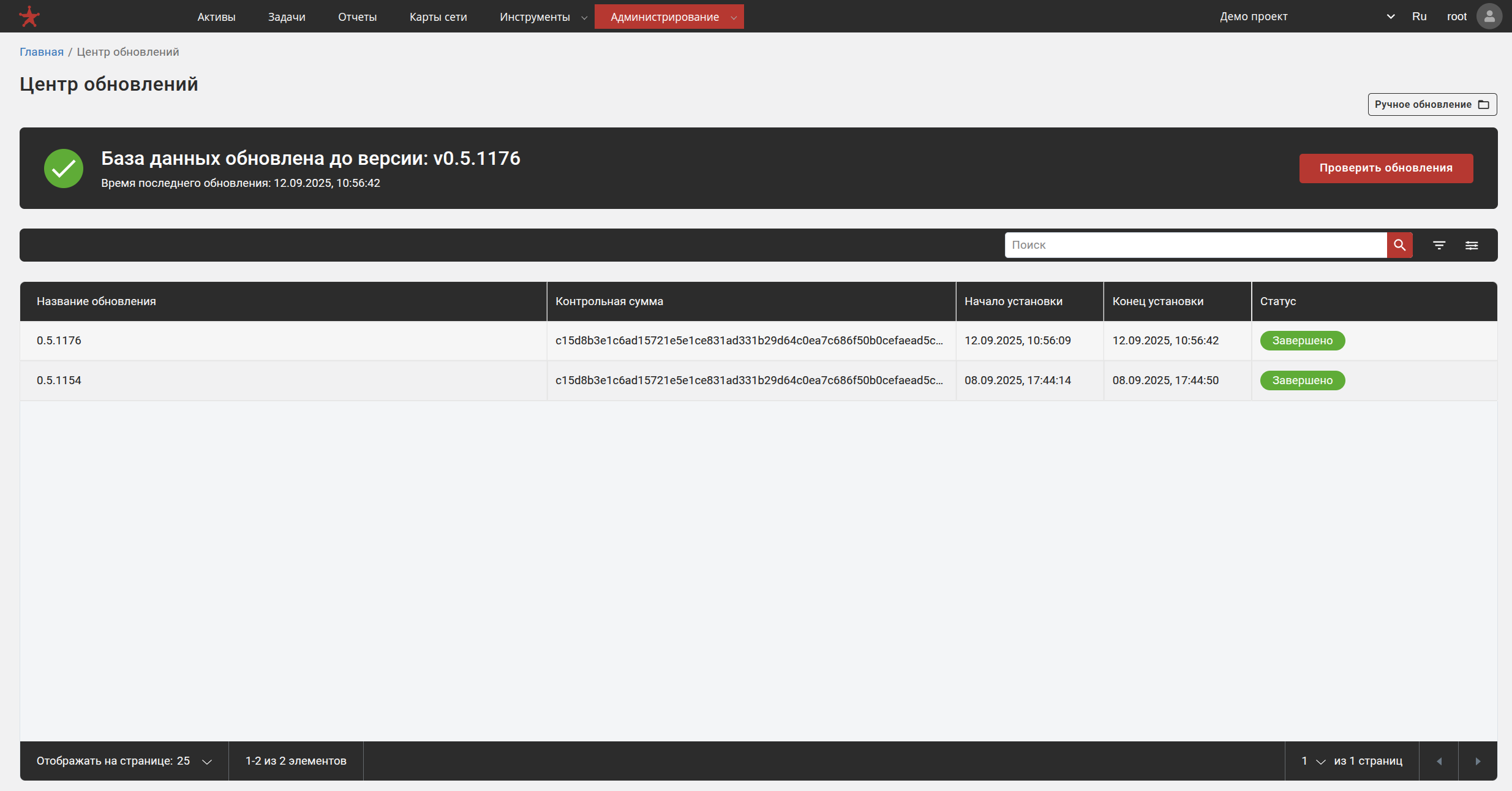
Task: Click the root user avatar icon
Action: click(1489, 17)
